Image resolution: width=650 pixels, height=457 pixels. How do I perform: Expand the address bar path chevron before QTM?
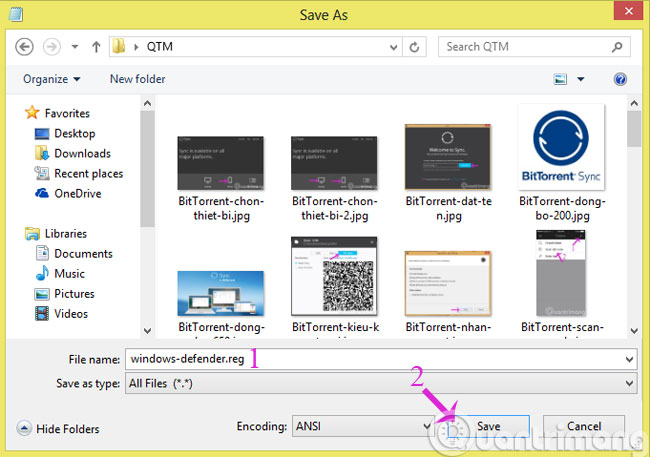tap(136, 47)
